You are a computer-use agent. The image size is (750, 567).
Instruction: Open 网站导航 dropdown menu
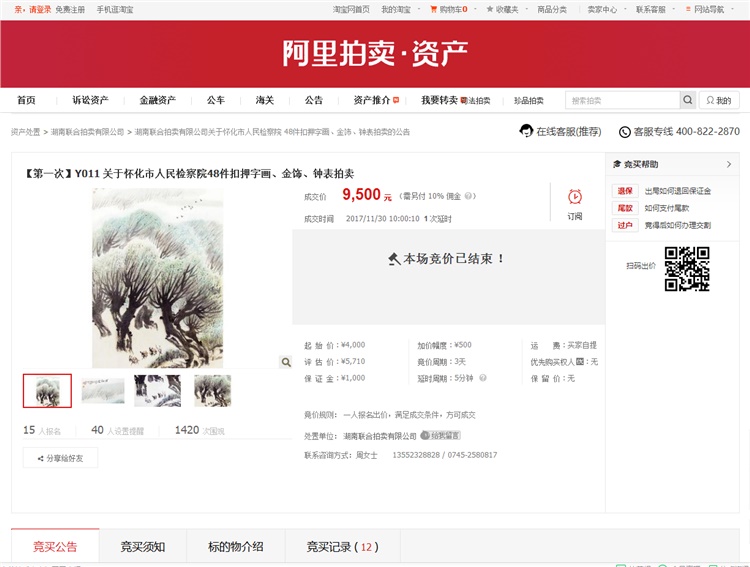click(x=710, y=9)
